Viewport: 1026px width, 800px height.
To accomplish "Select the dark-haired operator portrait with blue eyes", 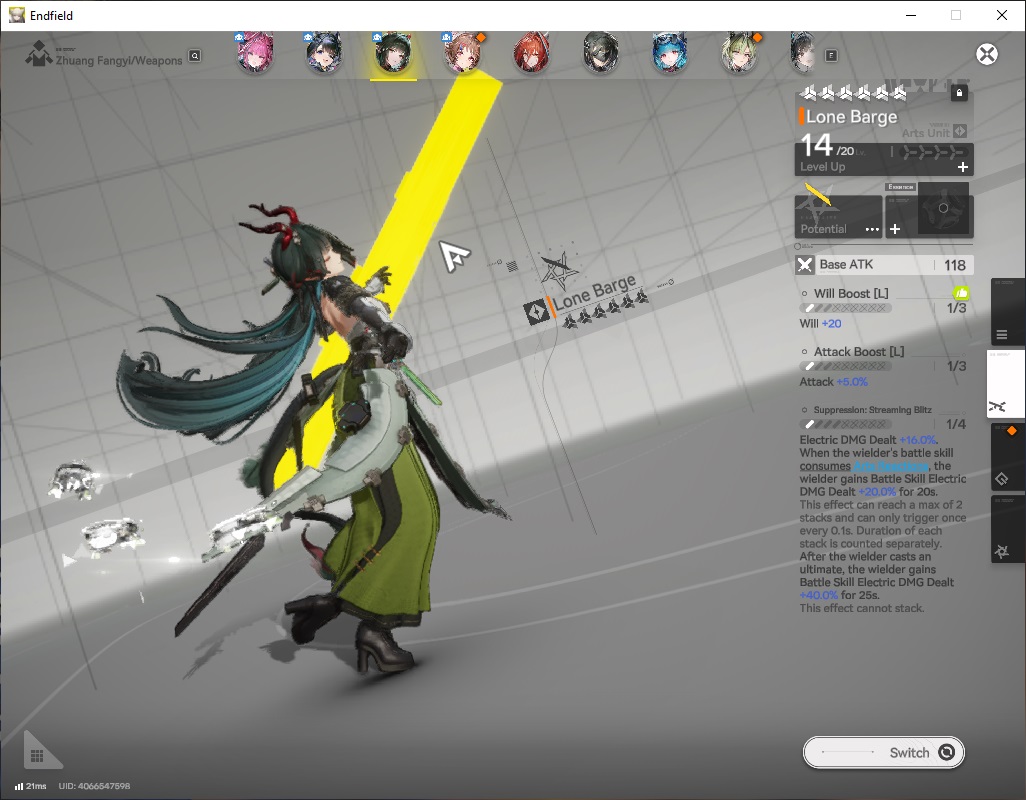I will coord(324,53).
